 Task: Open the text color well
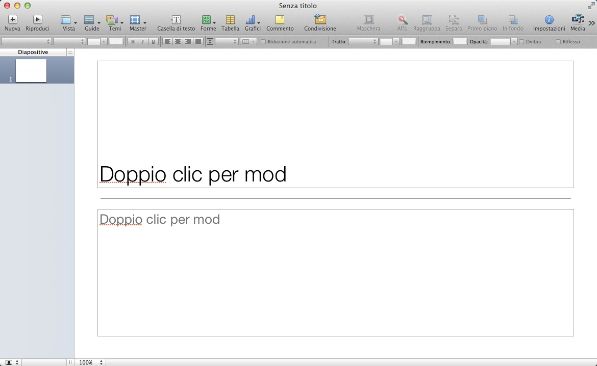(x=116, y=42)
